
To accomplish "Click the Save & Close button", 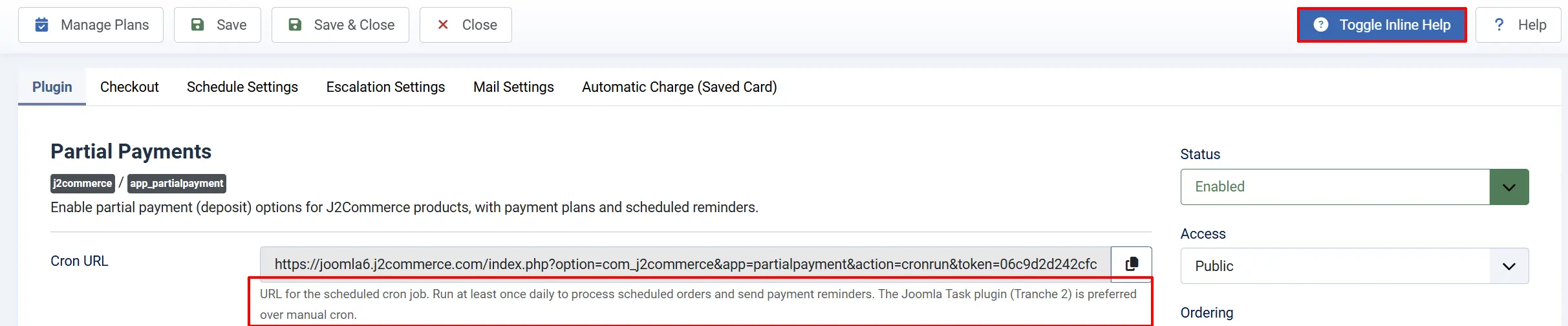I will 340,25.
